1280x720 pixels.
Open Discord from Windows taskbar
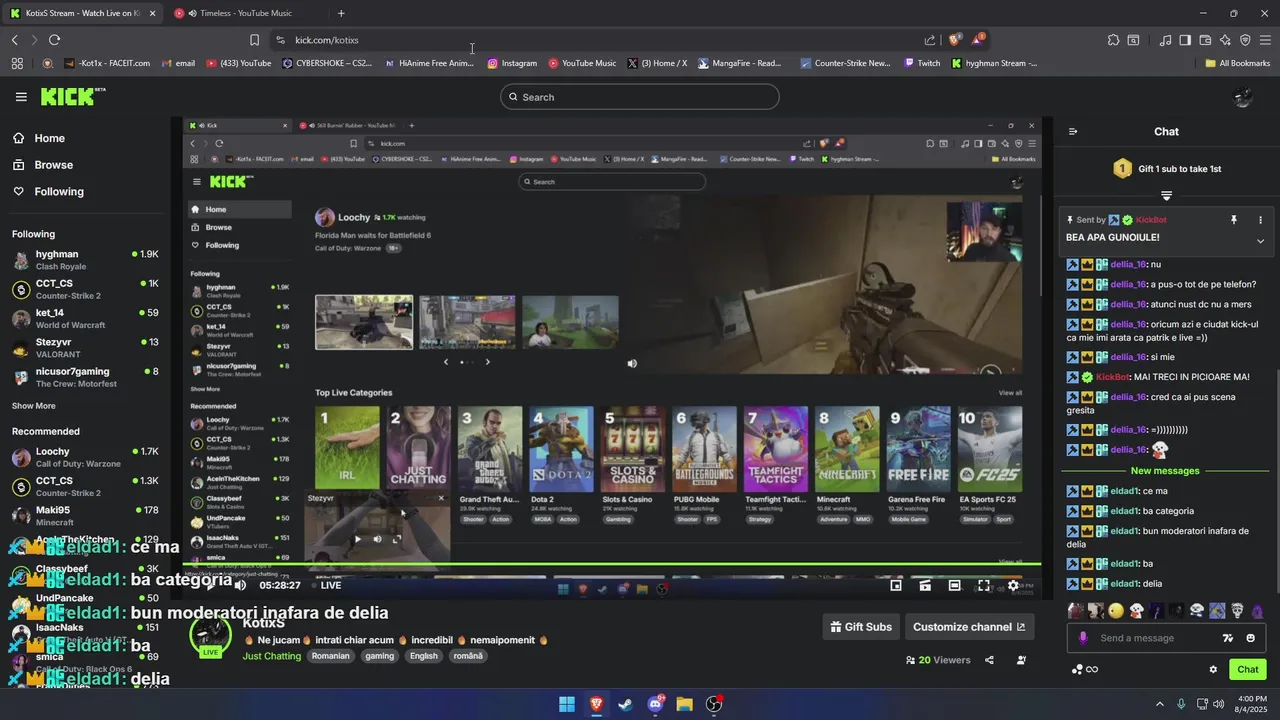tap(656, 704)
